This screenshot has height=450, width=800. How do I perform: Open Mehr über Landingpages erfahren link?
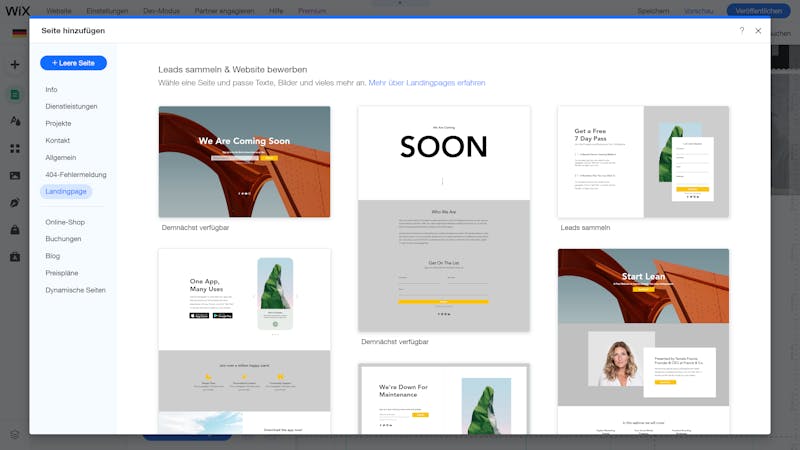pos(427,83)
